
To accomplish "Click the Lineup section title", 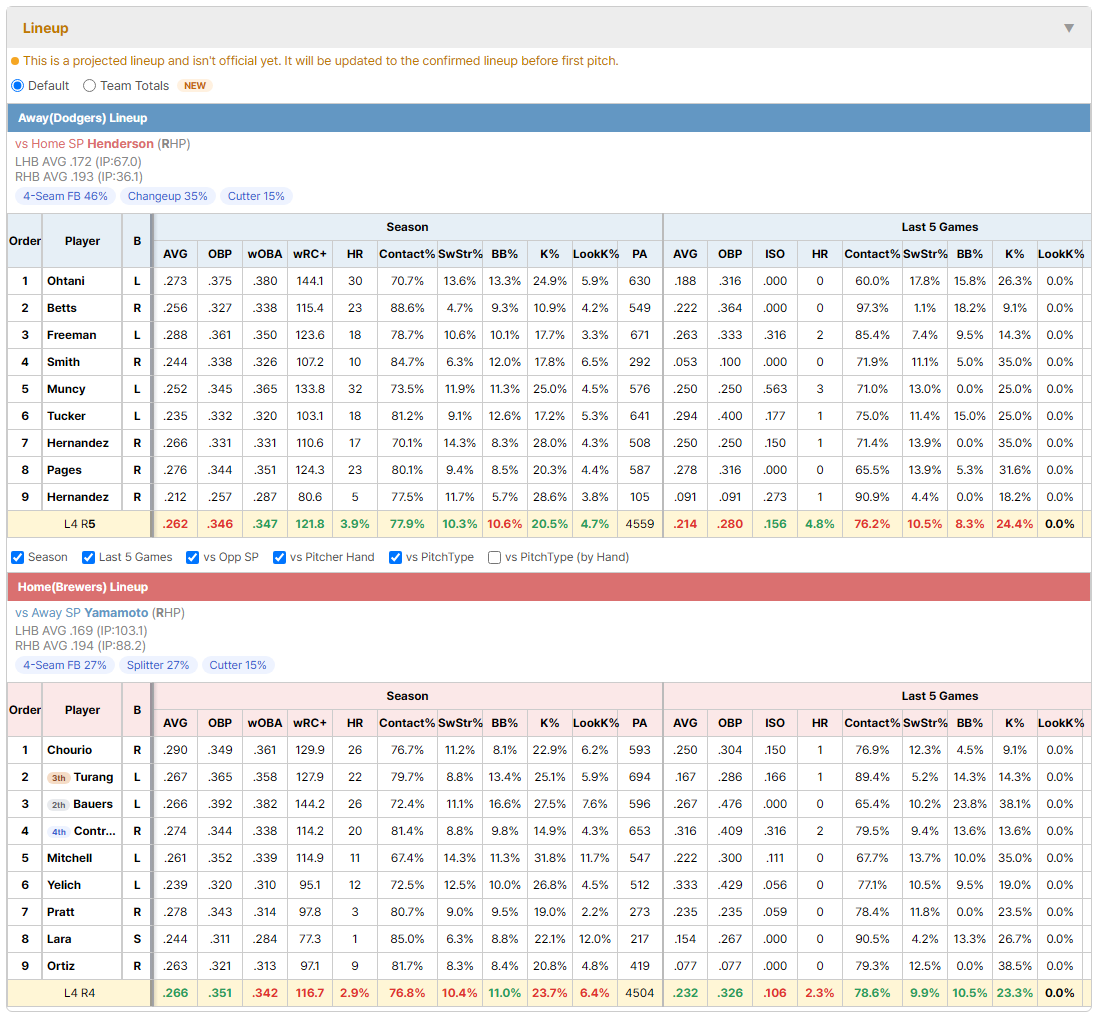I will 46,28.
